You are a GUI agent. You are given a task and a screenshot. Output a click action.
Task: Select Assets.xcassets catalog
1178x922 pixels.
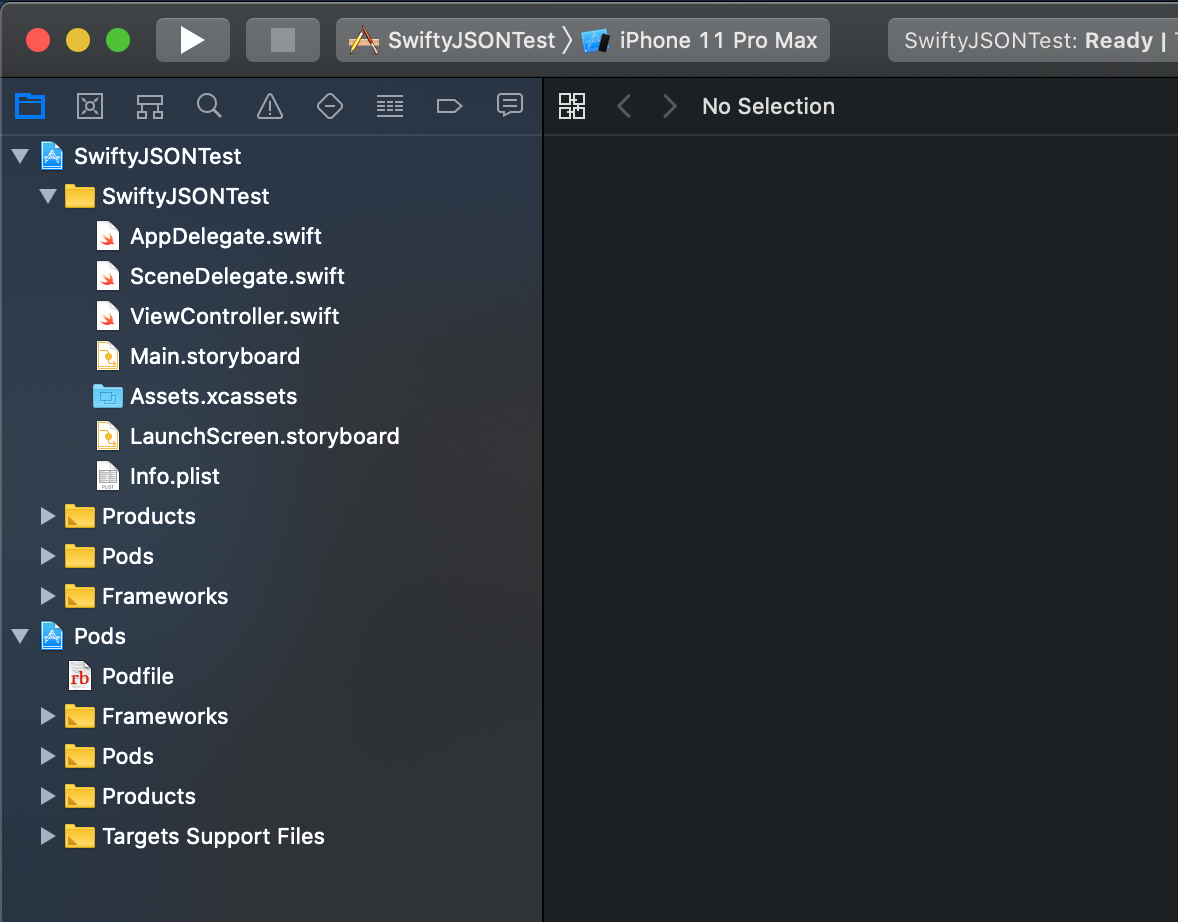pyautogui.click(x=213, y=396)
